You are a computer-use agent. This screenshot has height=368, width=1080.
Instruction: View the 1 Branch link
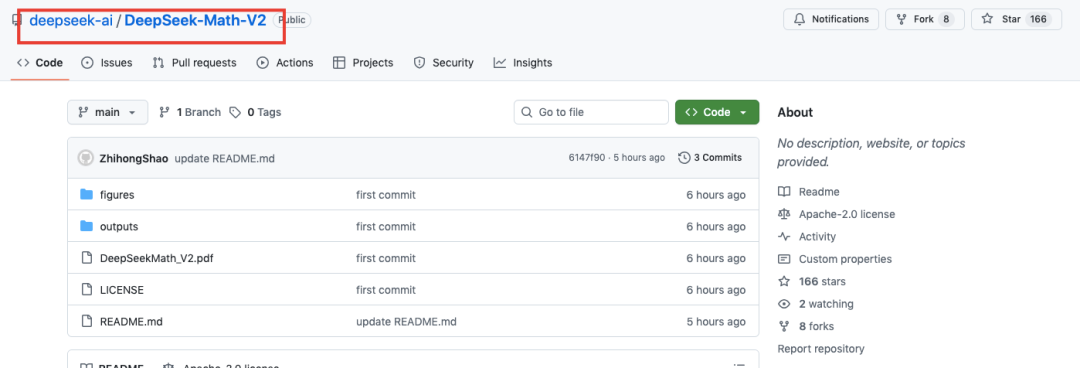click(190, 112)
